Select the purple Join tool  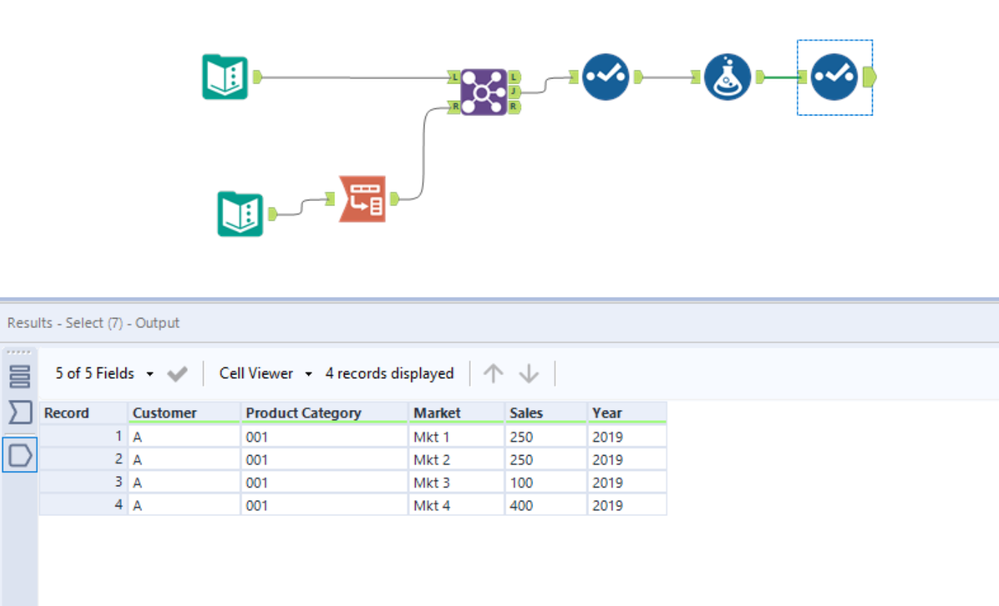pos(484,92)
